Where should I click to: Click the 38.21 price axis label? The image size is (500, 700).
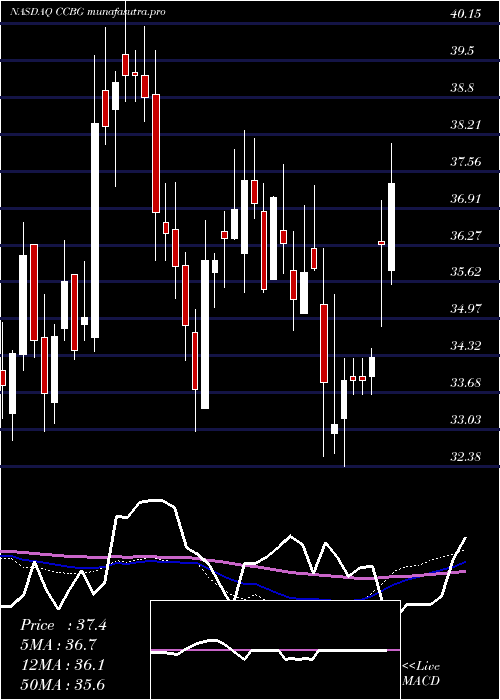pos(465,125)
